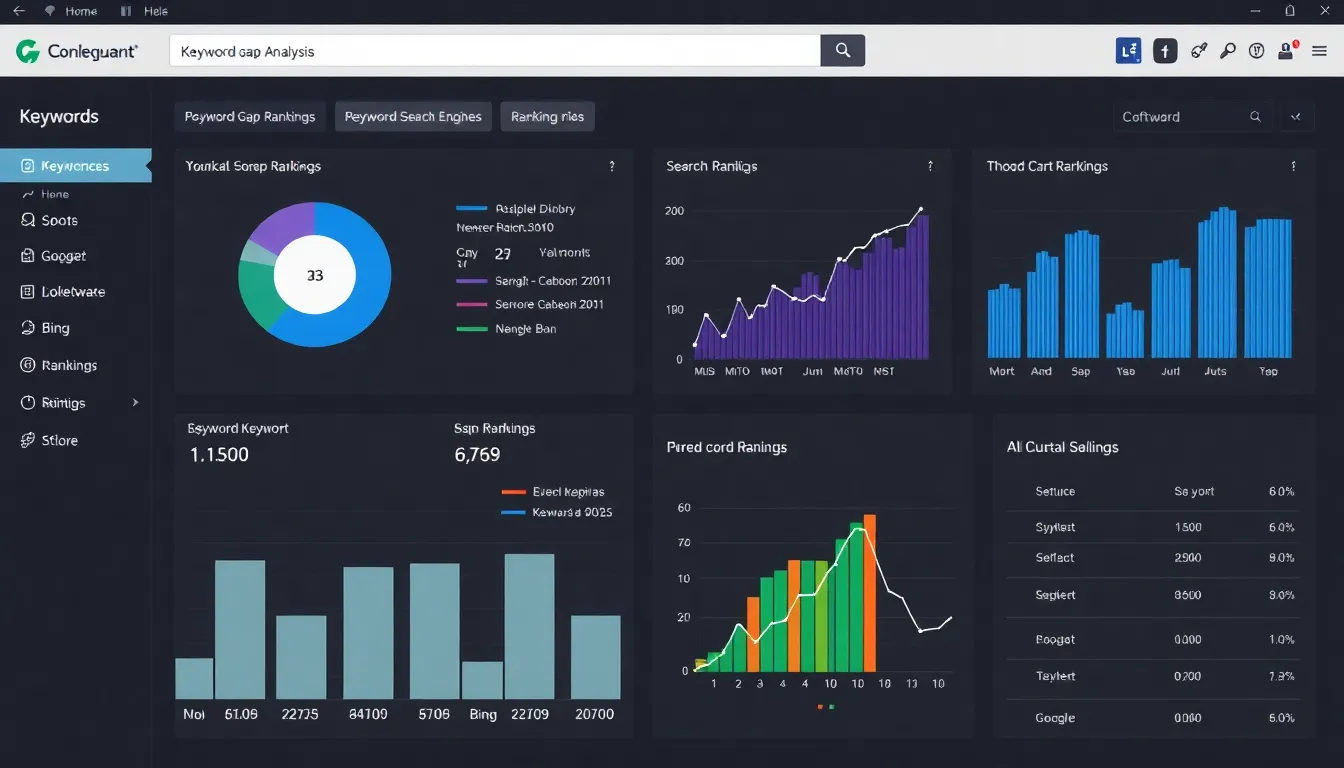Viewport: 1344px width, 768px height.
Task: Click the Peyword Gap Rankings button
Action: (x=249, y=116)
